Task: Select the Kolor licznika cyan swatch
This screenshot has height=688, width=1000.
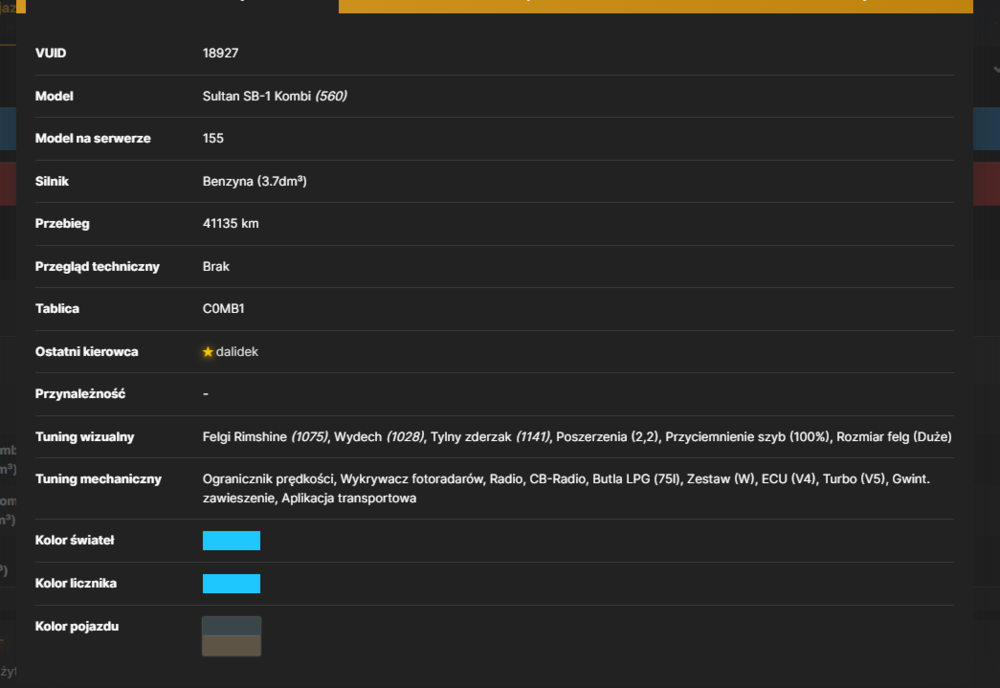Action: click(232, 583)
